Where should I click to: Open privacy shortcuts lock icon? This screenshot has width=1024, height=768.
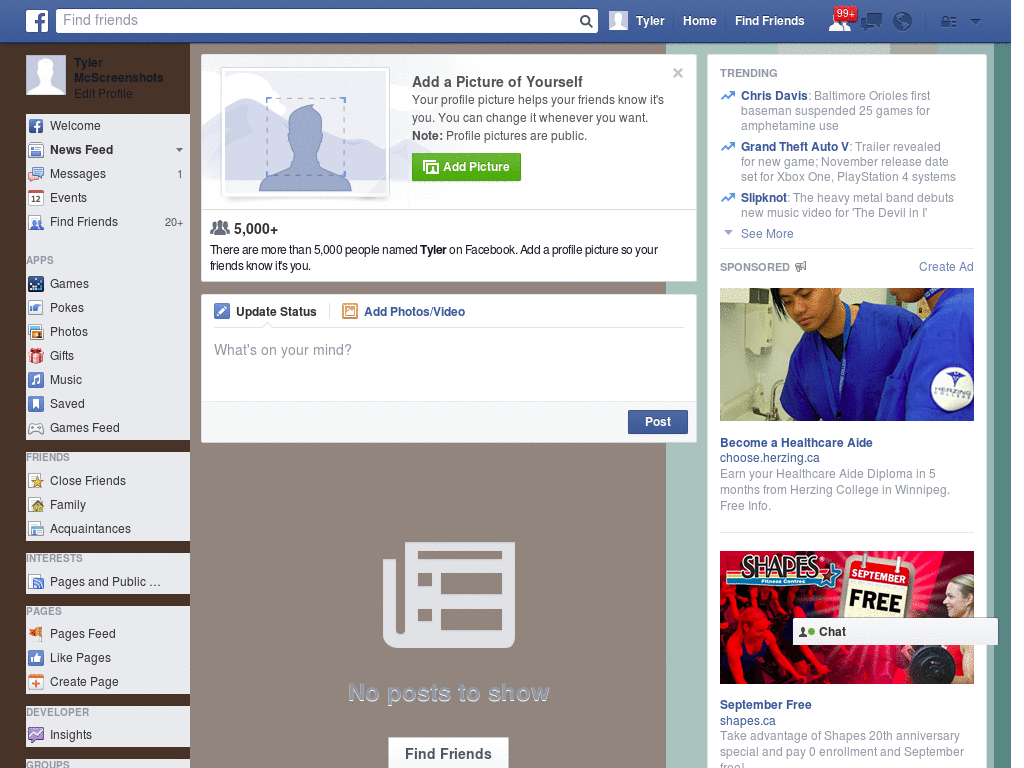pos(948,22)
